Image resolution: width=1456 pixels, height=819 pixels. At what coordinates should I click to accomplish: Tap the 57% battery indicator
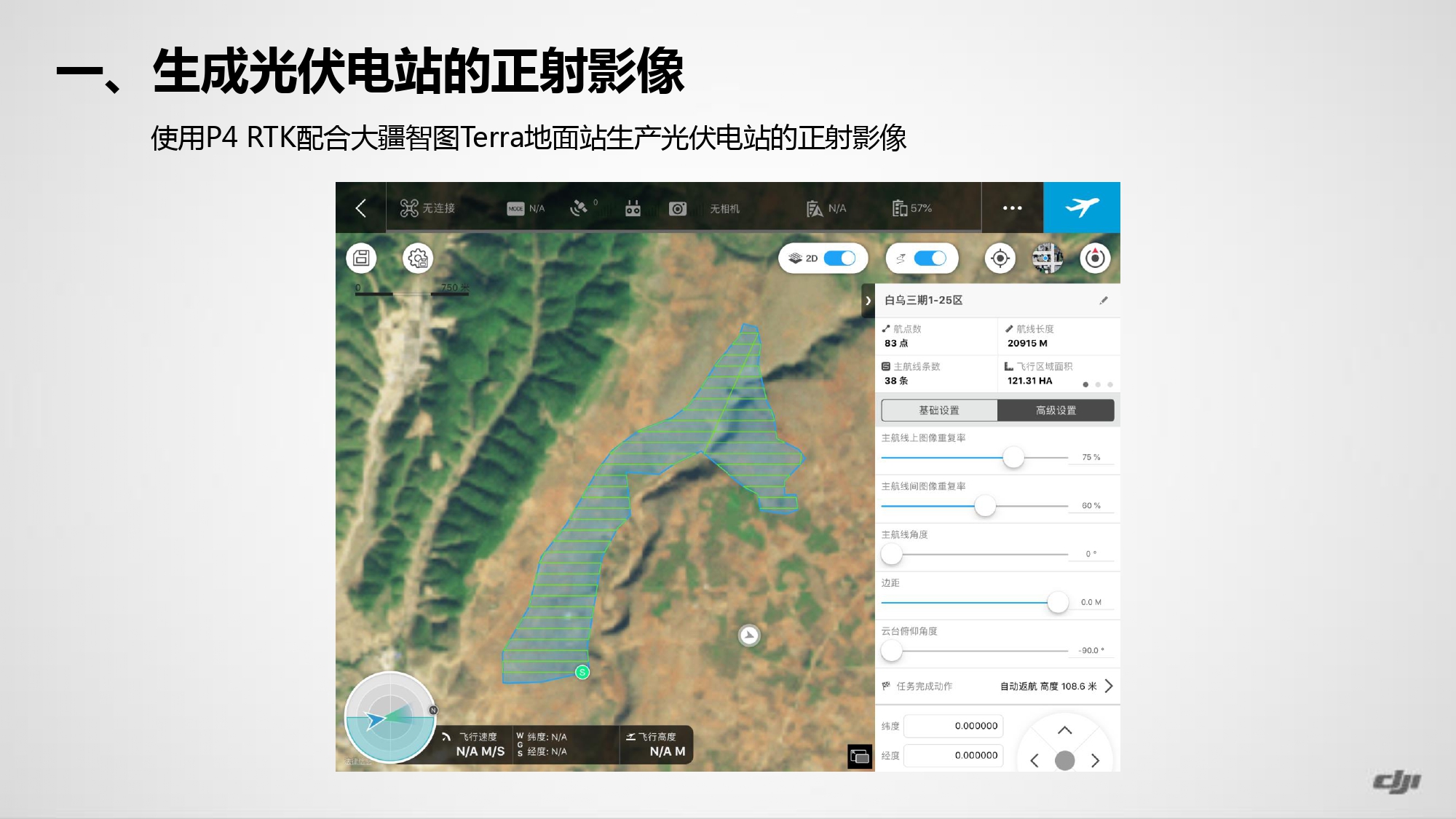pos(912,208)
